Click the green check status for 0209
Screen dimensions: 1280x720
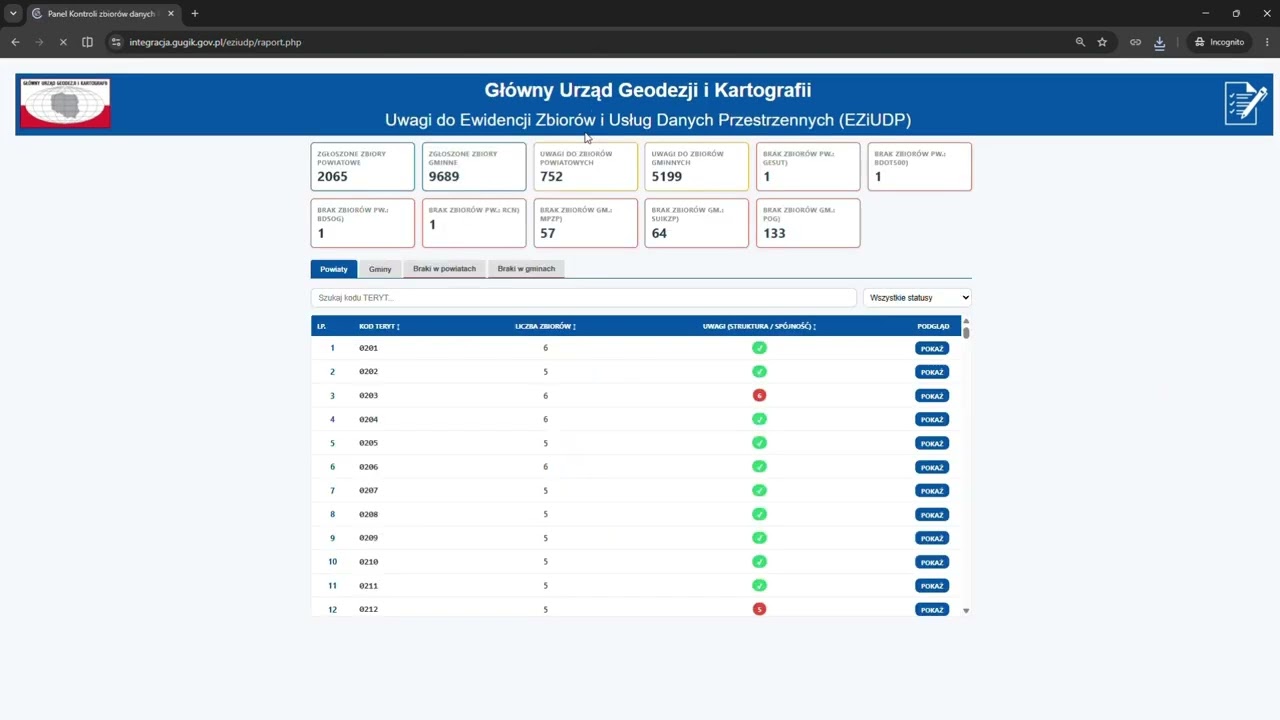point(759,538)
